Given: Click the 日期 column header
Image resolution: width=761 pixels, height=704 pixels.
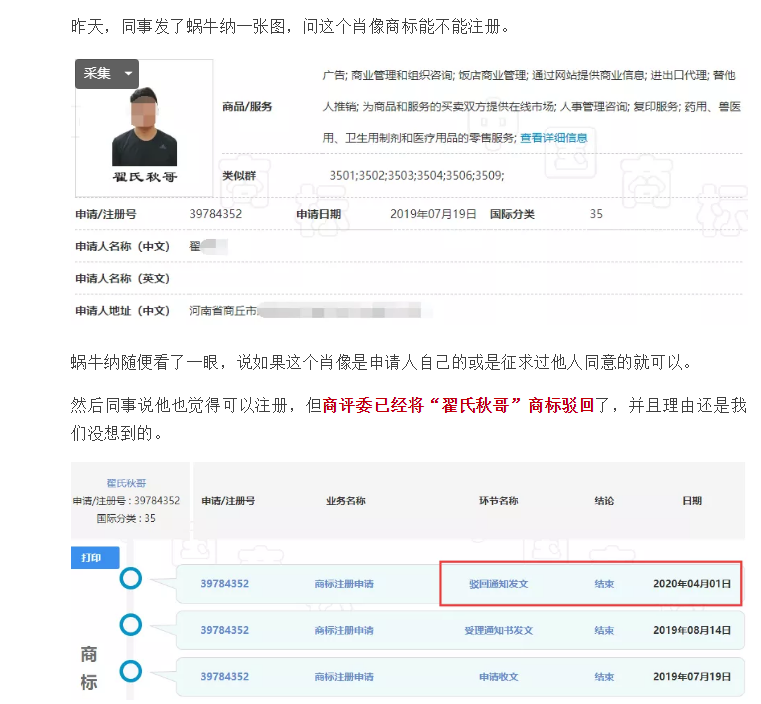Looking at the screenshot, I should point(692,501).
